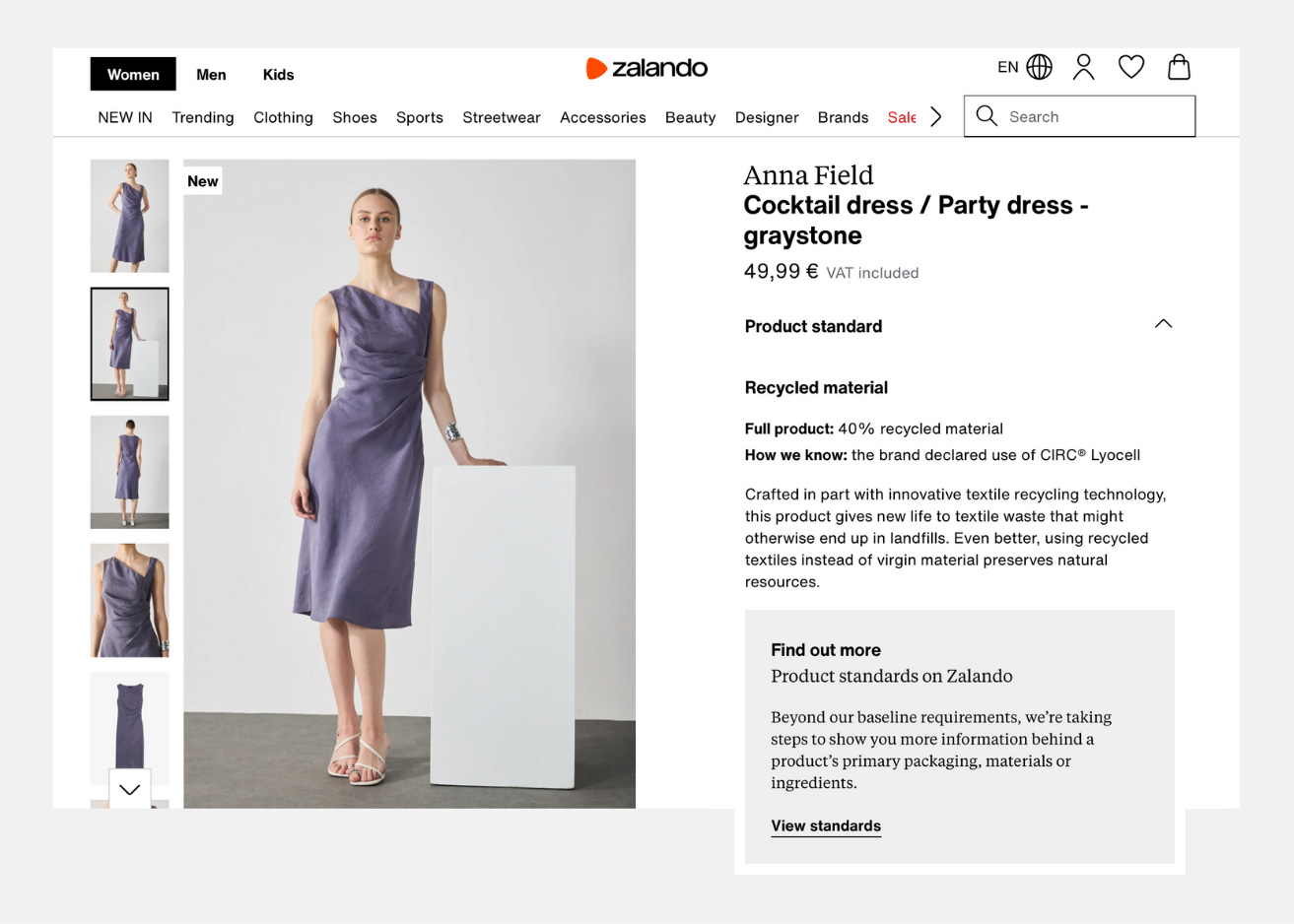This screenshot has width=1294, height=924.
Task: Open the Clothing category
Action: coord(283,117)
